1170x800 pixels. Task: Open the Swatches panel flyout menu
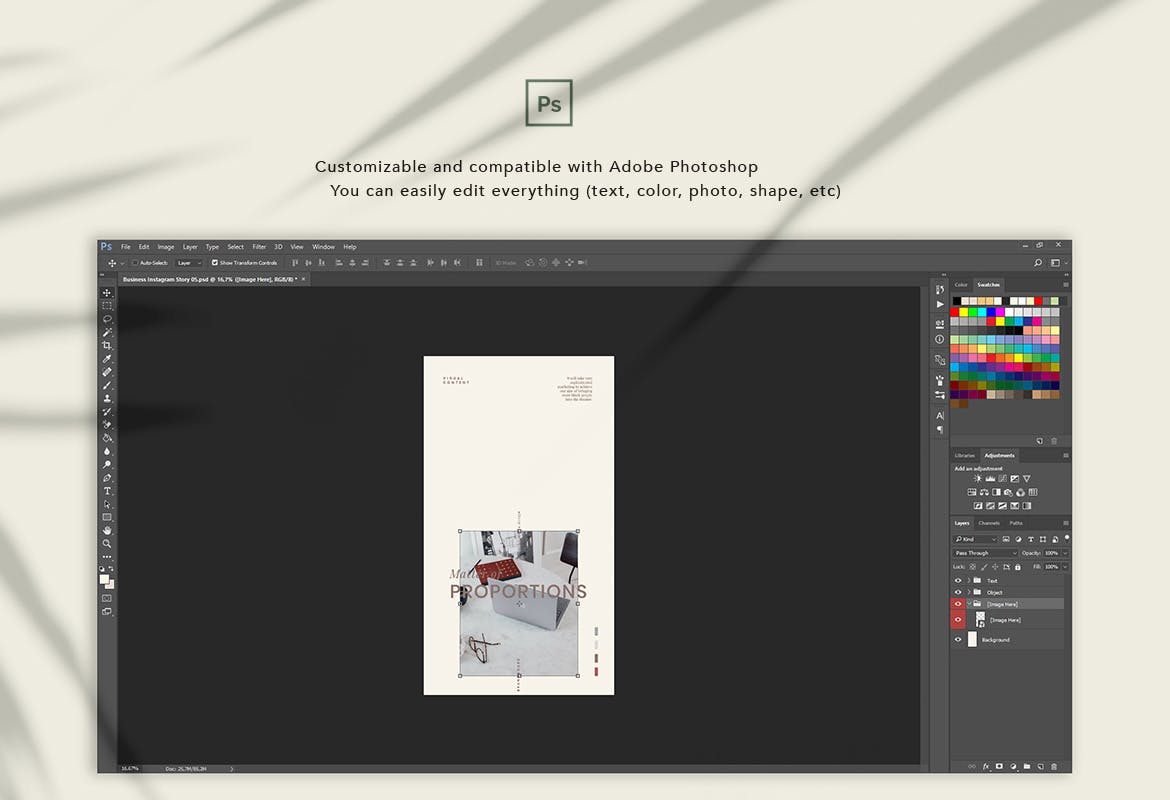[x=1066, y=285]
